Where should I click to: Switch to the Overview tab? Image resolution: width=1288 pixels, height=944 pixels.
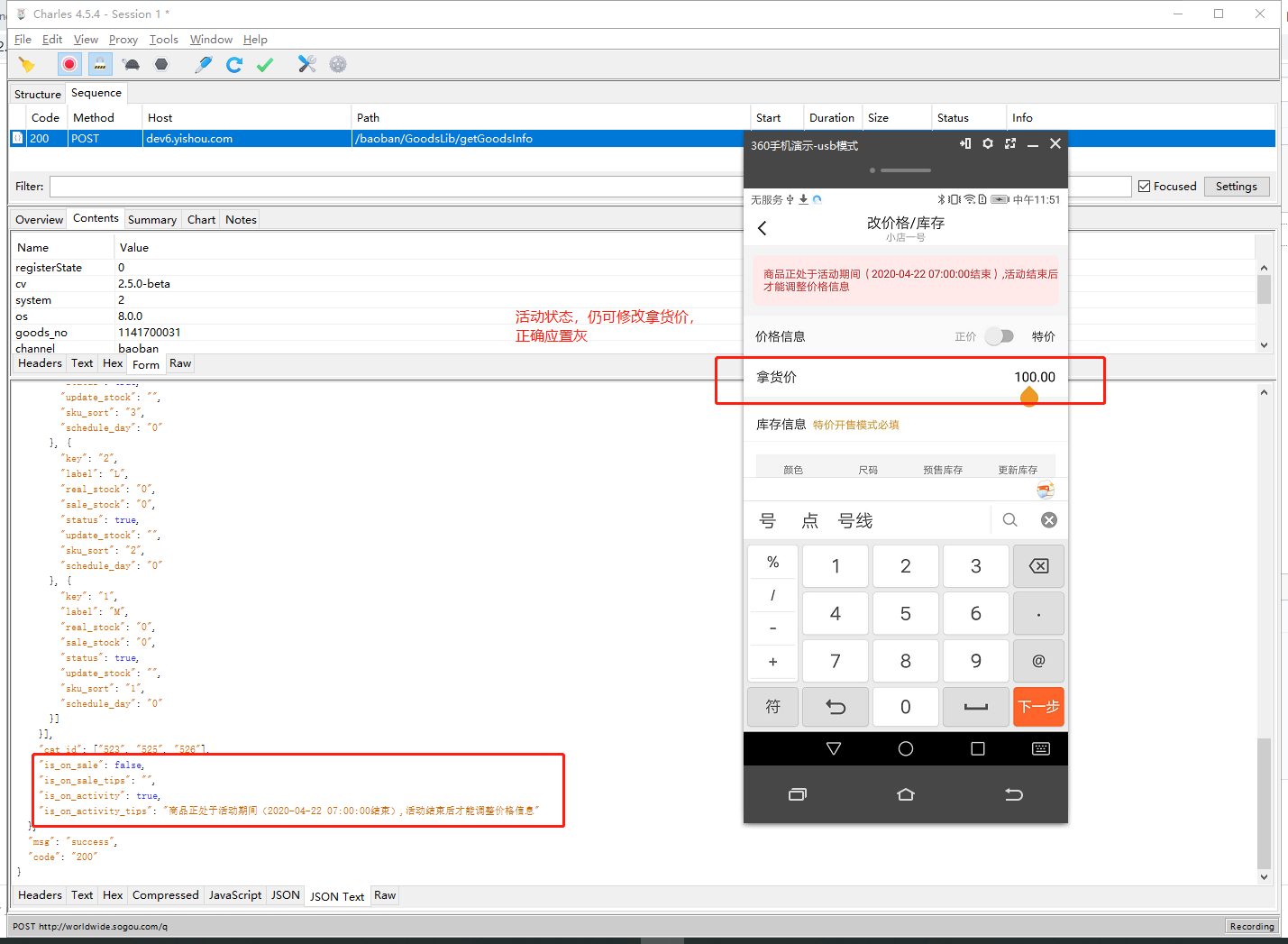[40, 219]
